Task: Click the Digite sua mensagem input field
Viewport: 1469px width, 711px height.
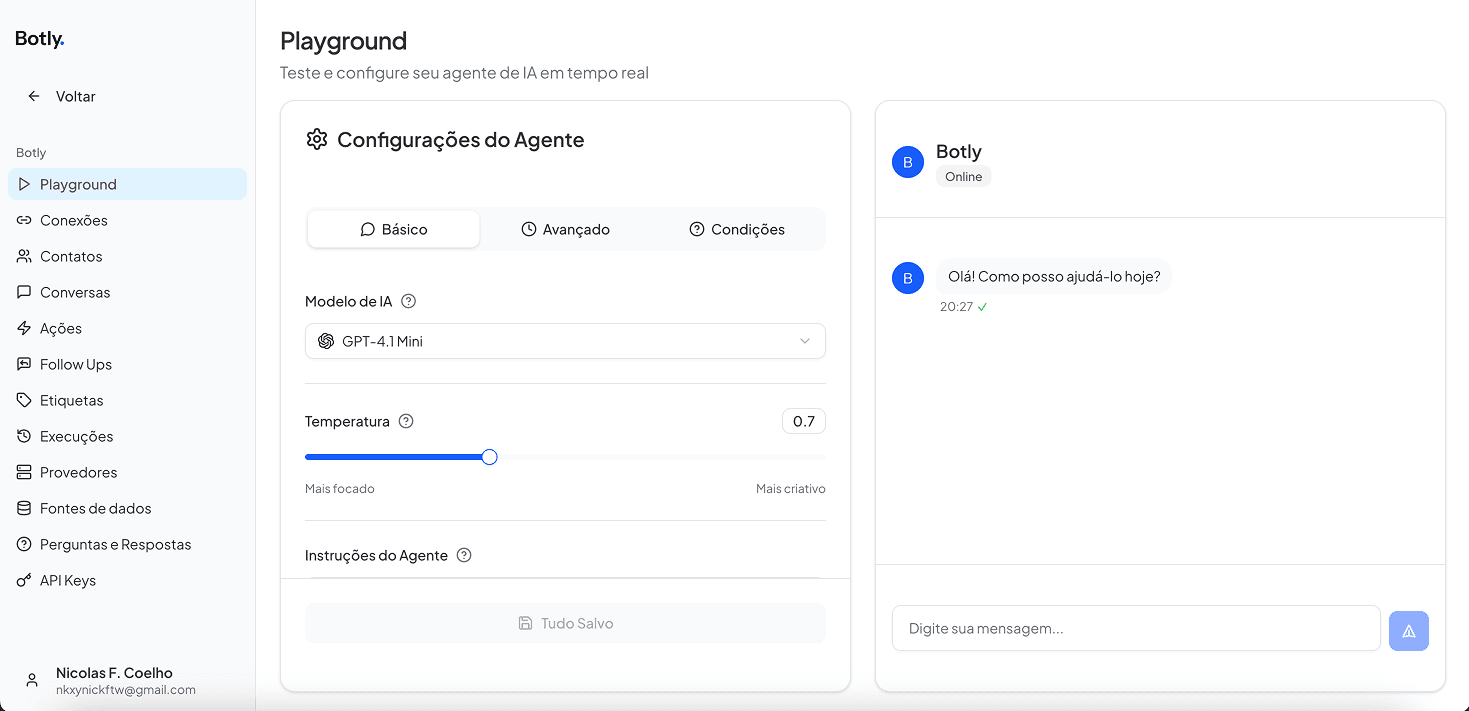Action: click(1135, 629)
